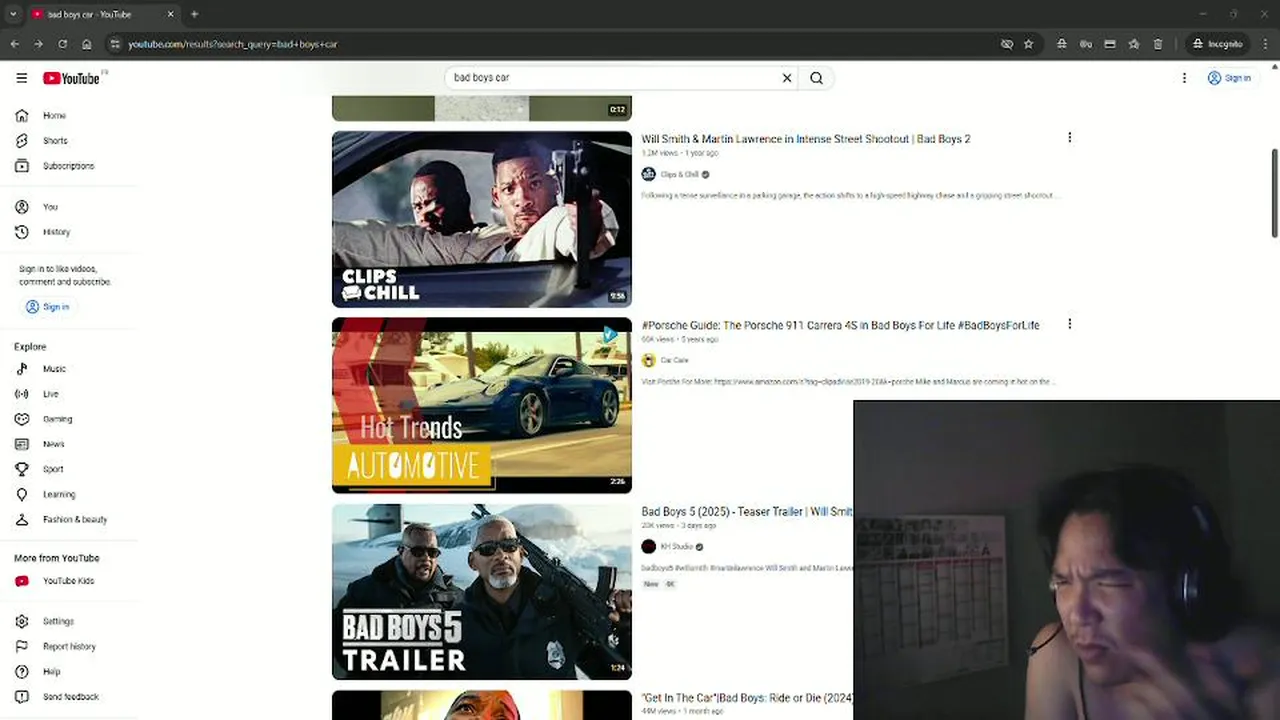Screen dimensions: 1280x720
Task: Open the tab search dropdown arrow
Action: click(13, 14)
